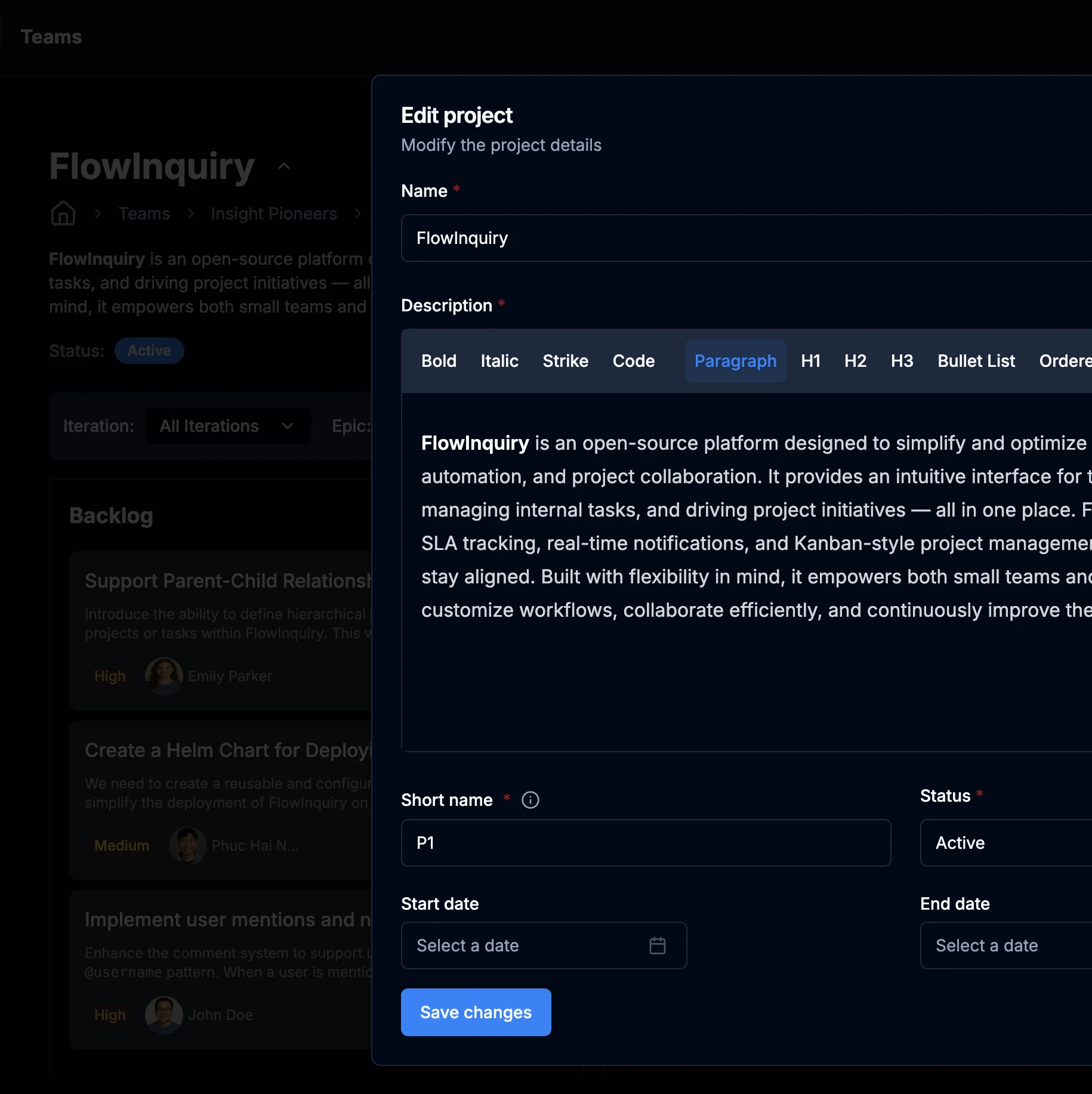Click Emily Parker's avatar
1092x1094 pixels.
[x=164, y=676]
